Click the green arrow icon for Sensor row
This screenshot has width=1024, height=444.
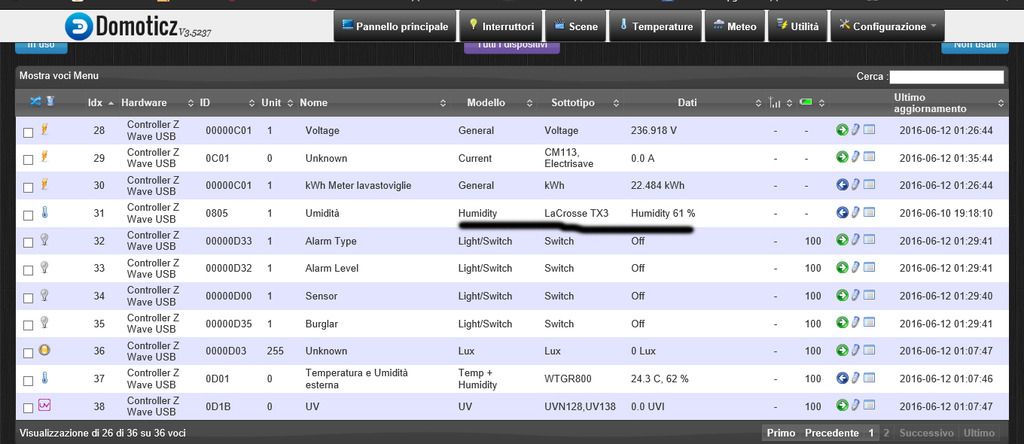point(842,295)
